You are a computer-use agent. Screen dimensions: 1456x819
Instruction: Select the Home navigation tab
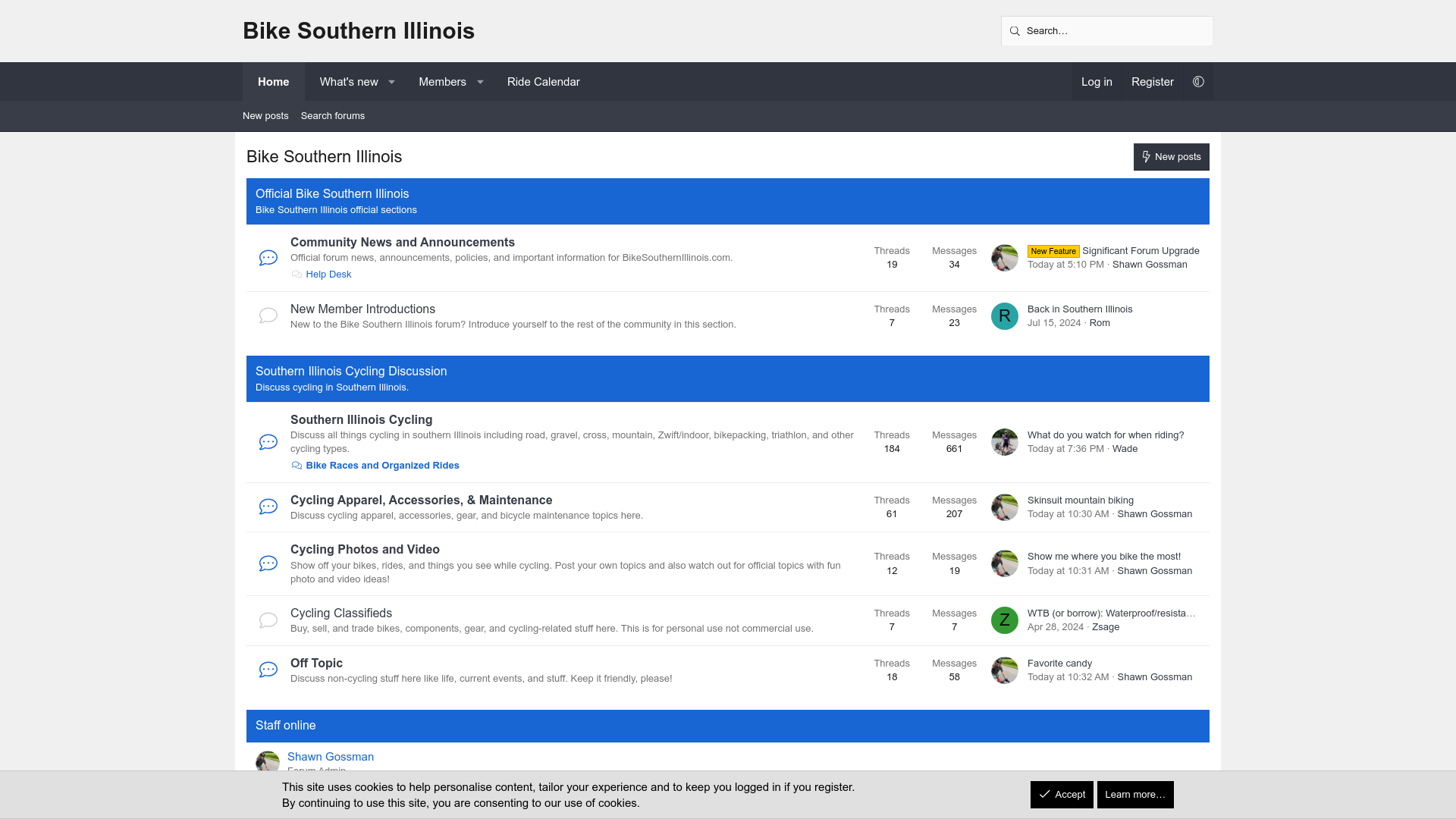pos(273,82)
